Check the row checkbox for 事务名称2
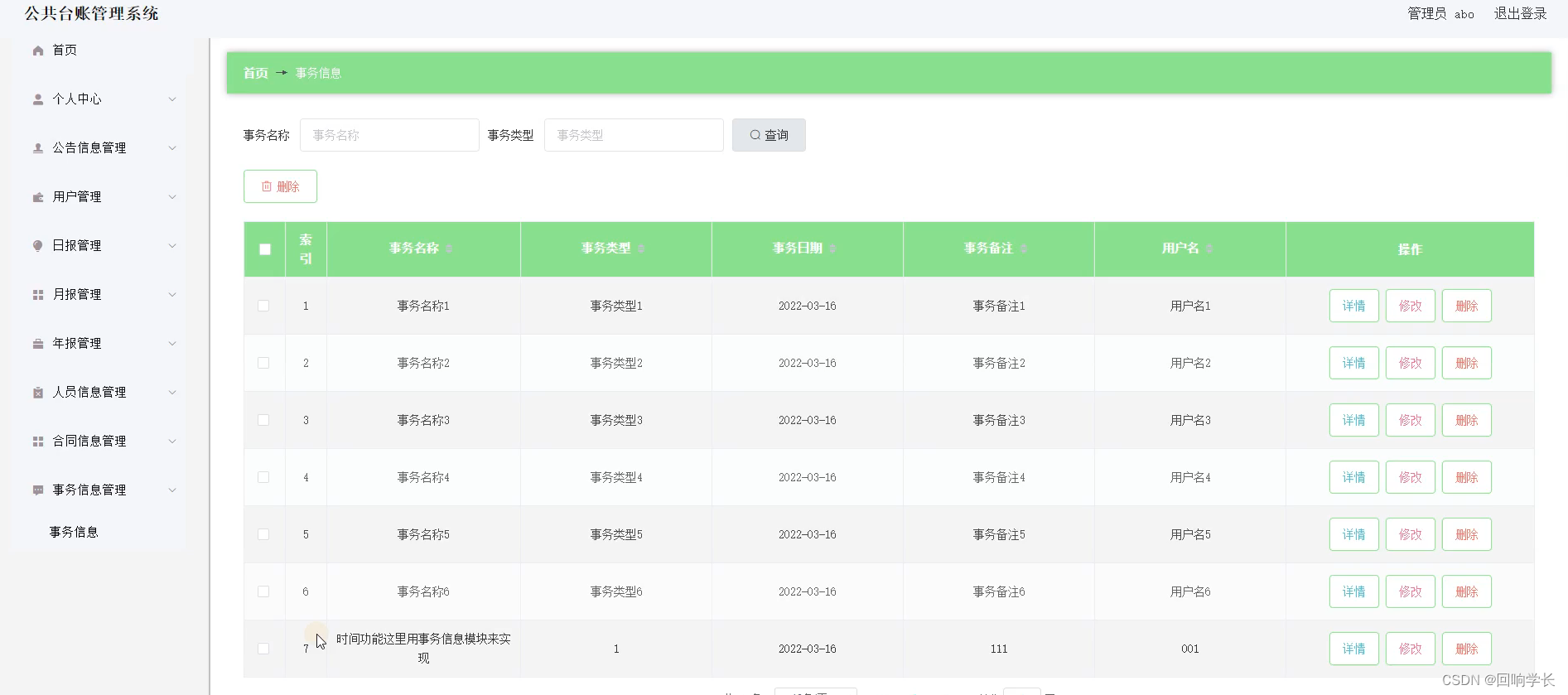The width and height of the screenshot is (1568, 695). tap(263, 363)
